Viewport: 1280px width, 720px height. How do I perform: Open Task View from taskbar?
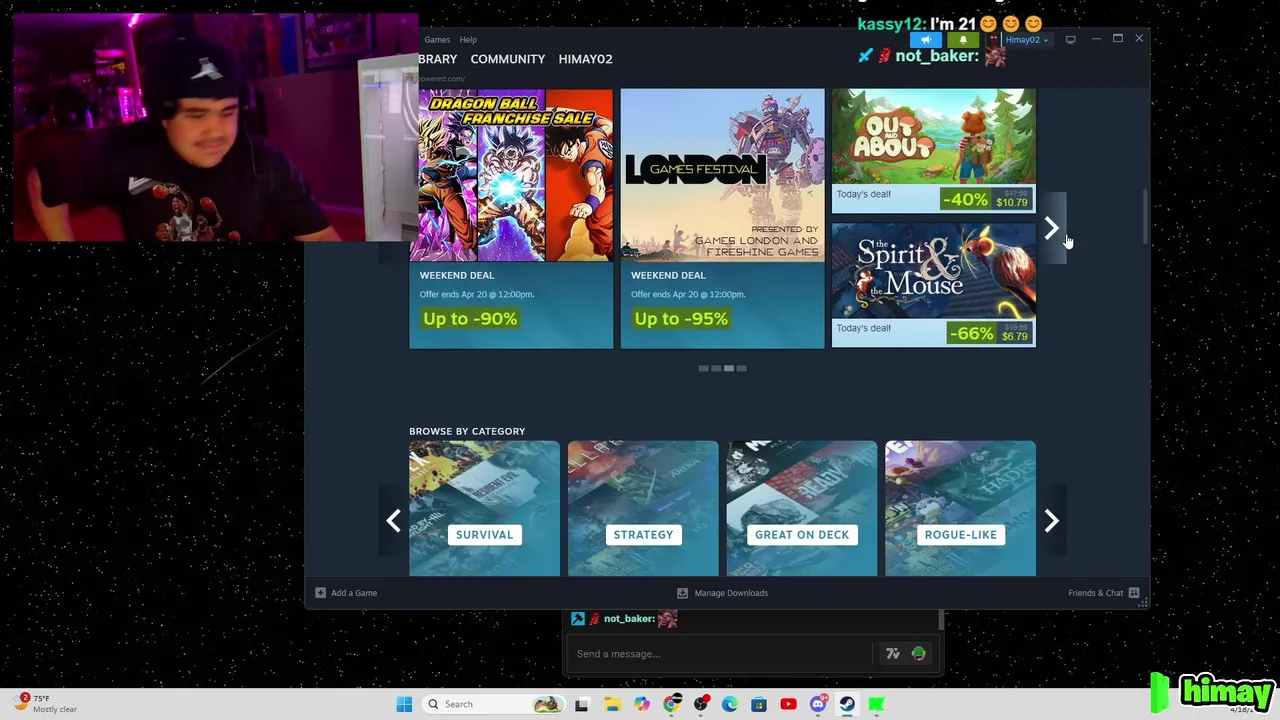click(x=582, y=704)
